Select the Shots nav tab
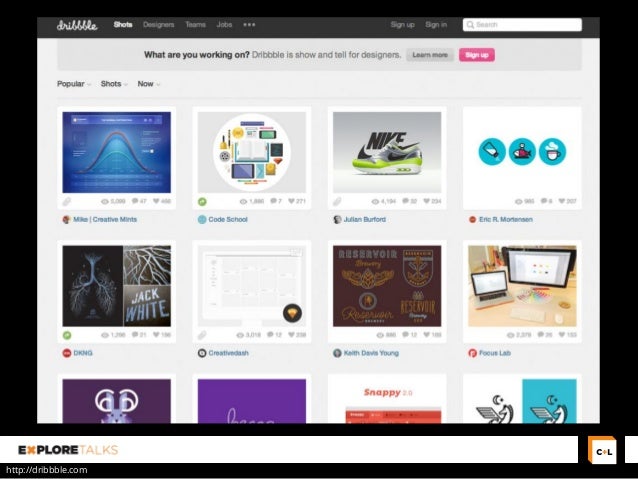 coord(123,25)
